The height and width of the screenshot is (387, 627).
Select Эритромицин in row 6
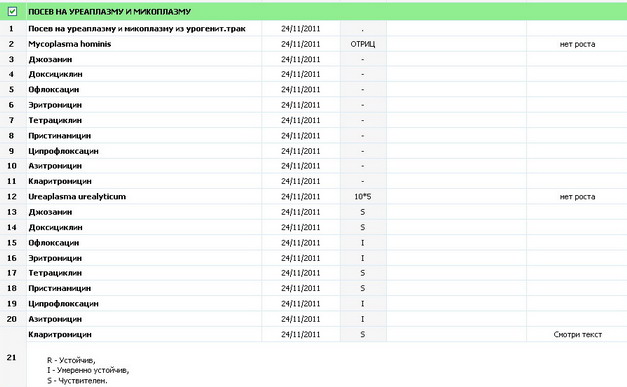[x=55, y=105]
